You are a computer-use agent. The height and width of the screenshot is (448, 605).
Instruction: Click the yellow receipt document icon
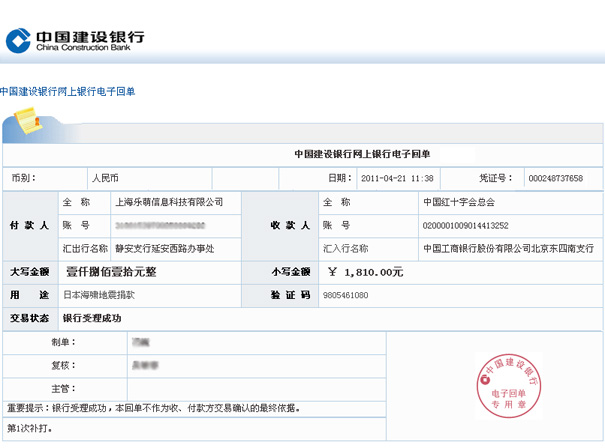(28, 121)
